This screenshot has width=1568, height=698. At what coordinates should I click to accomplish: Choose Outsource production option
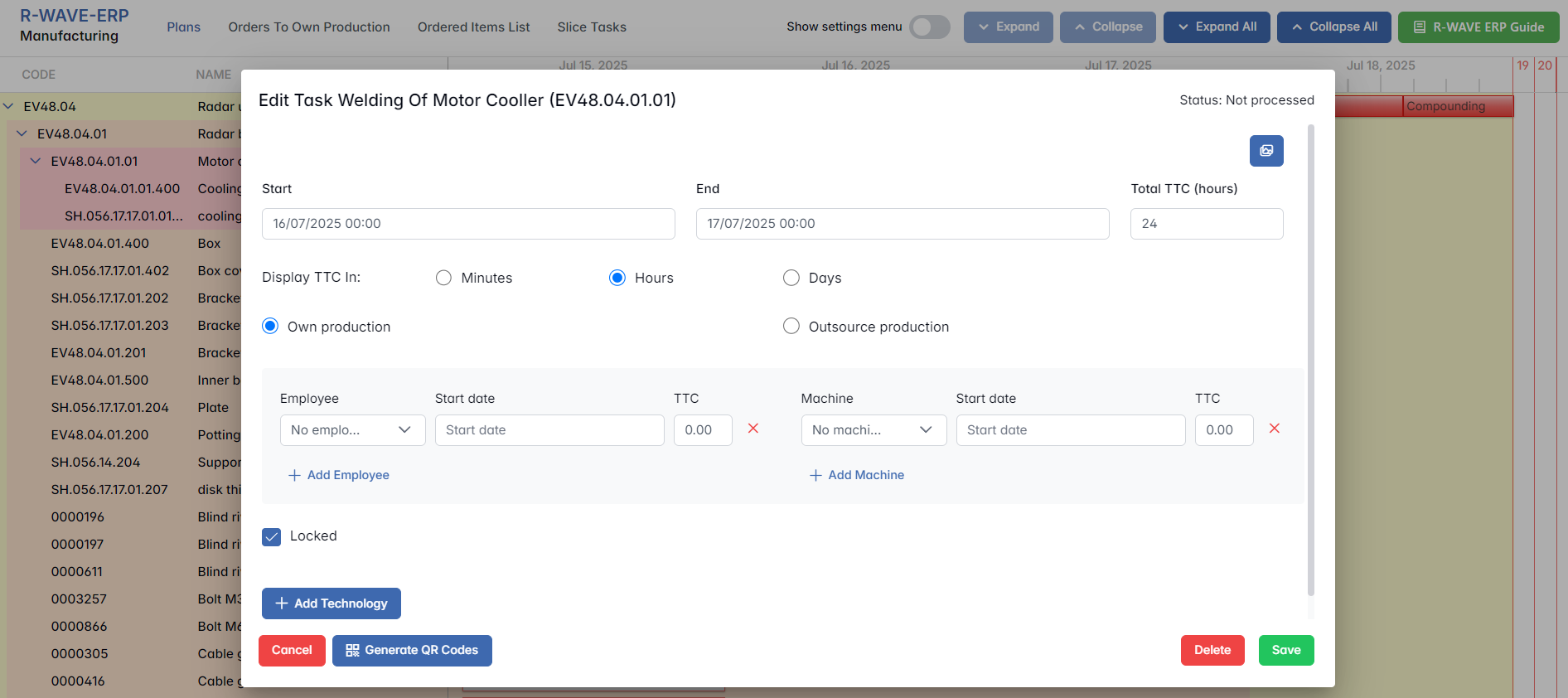click(x=791, y=327)
